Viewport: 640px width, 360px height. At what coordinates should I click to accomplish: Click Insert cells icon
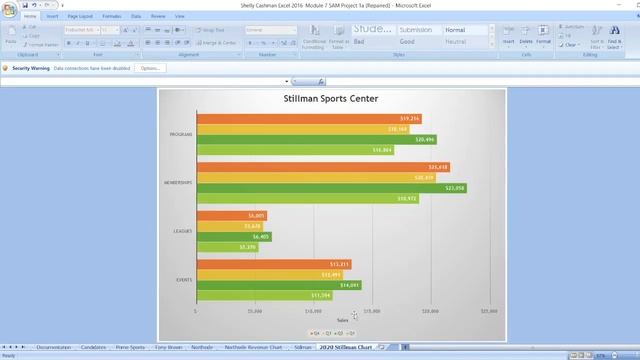(x=508, y=30)
